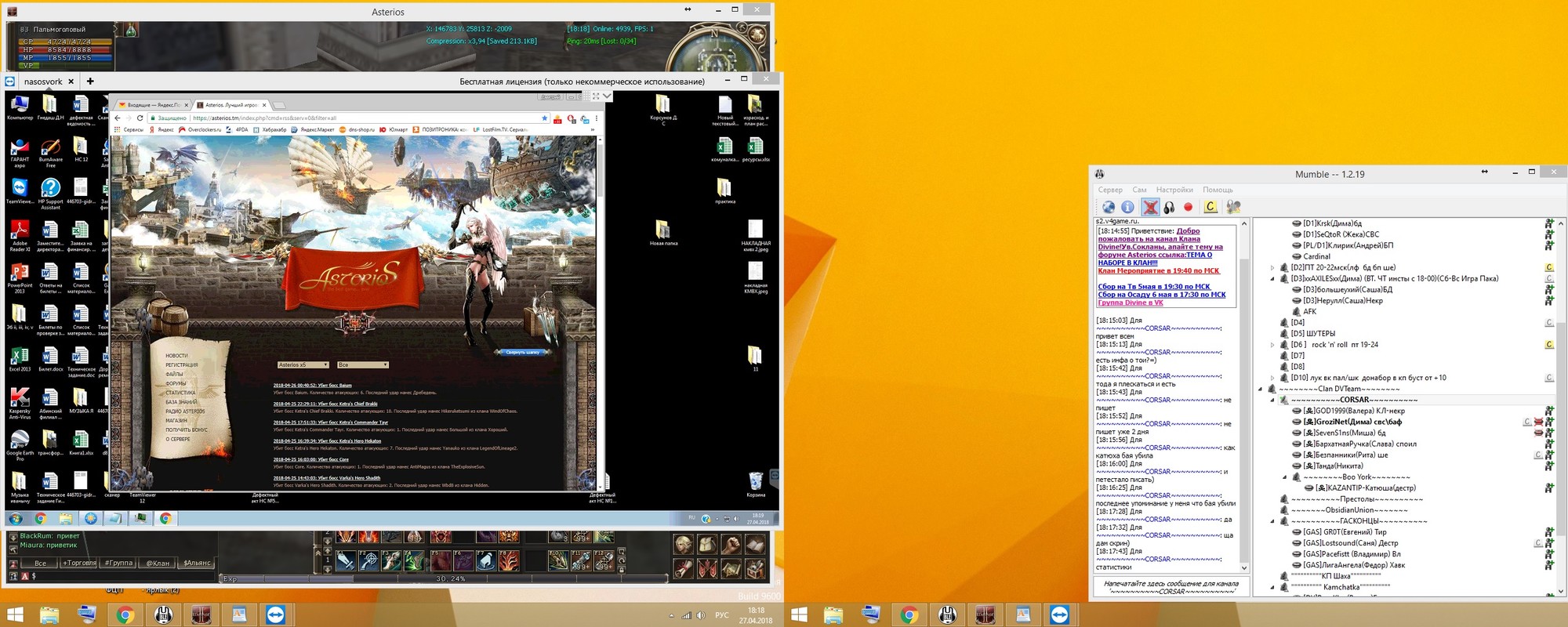Click Mumble channel message input field
The image size is (1568, 627).
1171,587
